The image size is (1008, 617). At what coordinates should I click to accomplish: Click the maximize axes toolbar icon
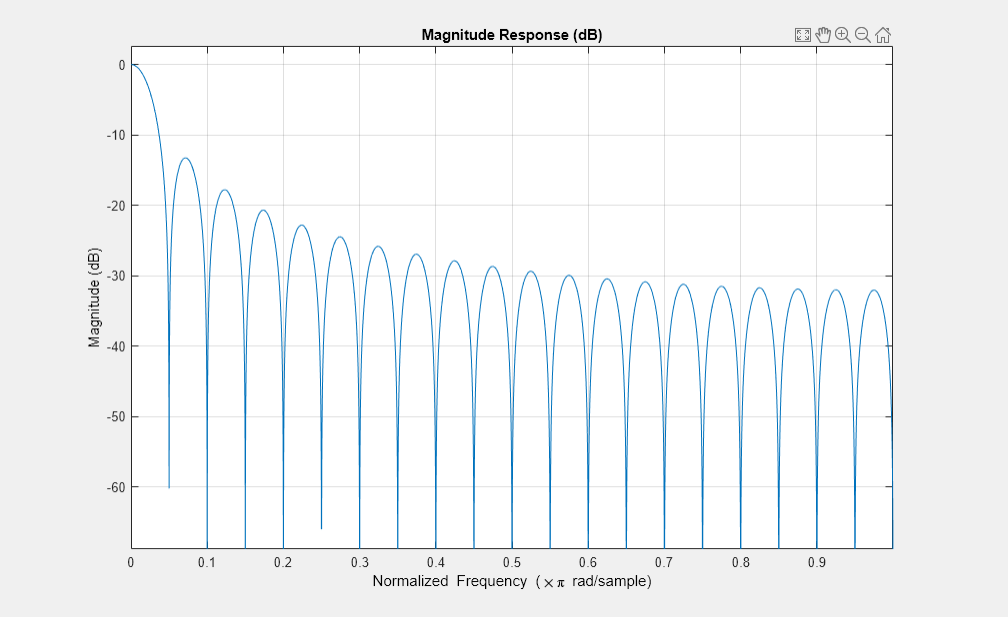(802, 35)
